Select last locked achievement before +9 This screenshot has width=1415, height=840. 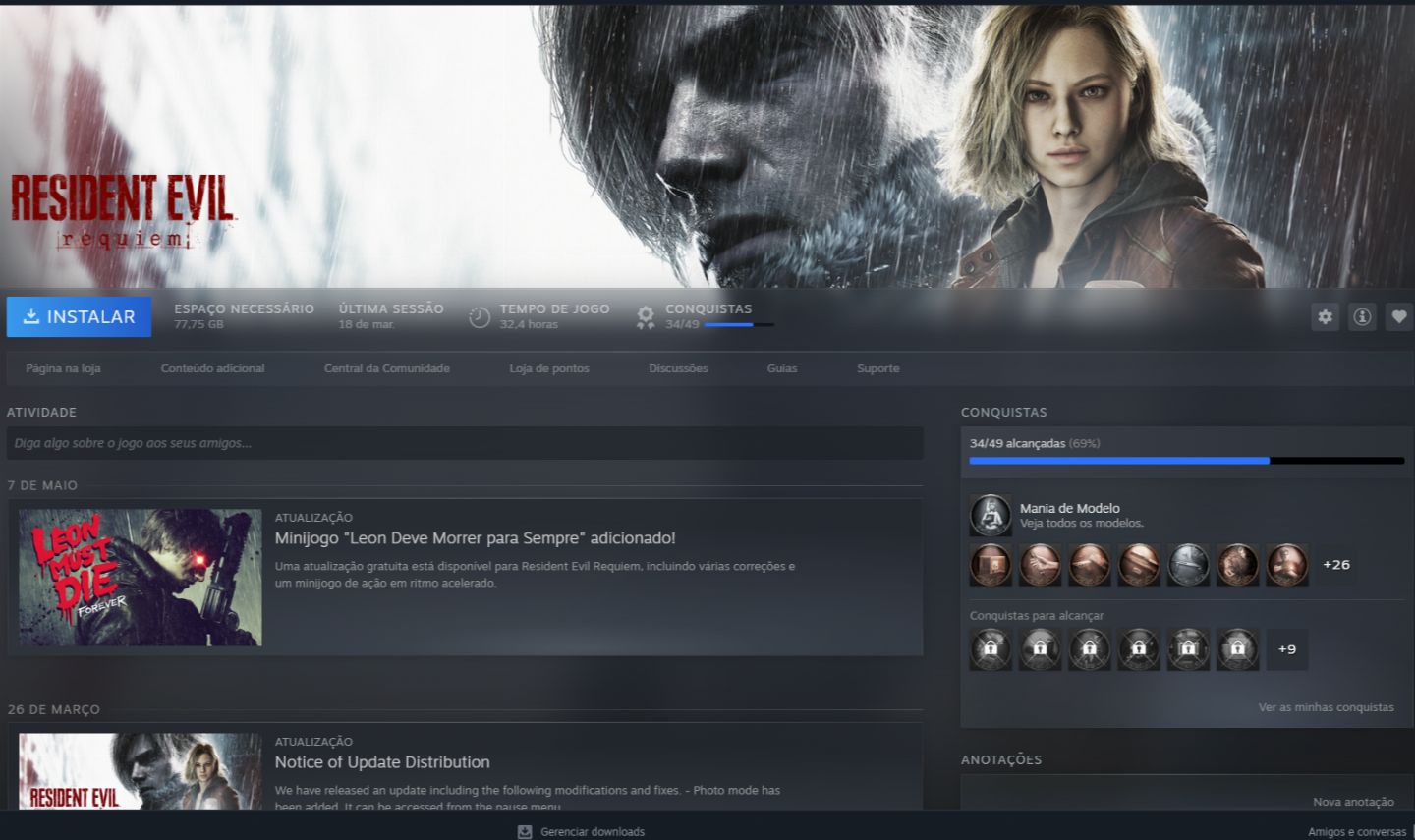1237,649
